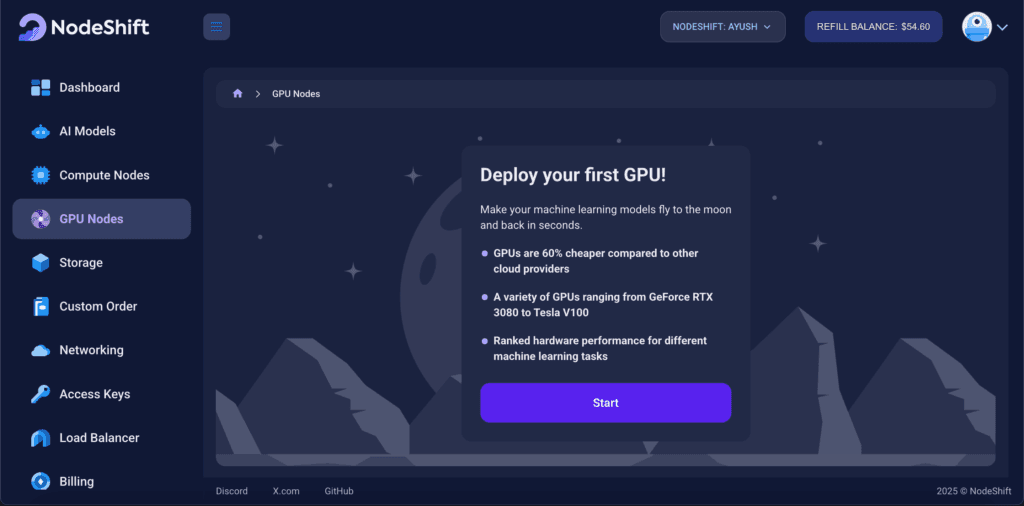1024x506 pixels.
Task: Select Compute Nodes menu item
Action: tap(102, 175)
